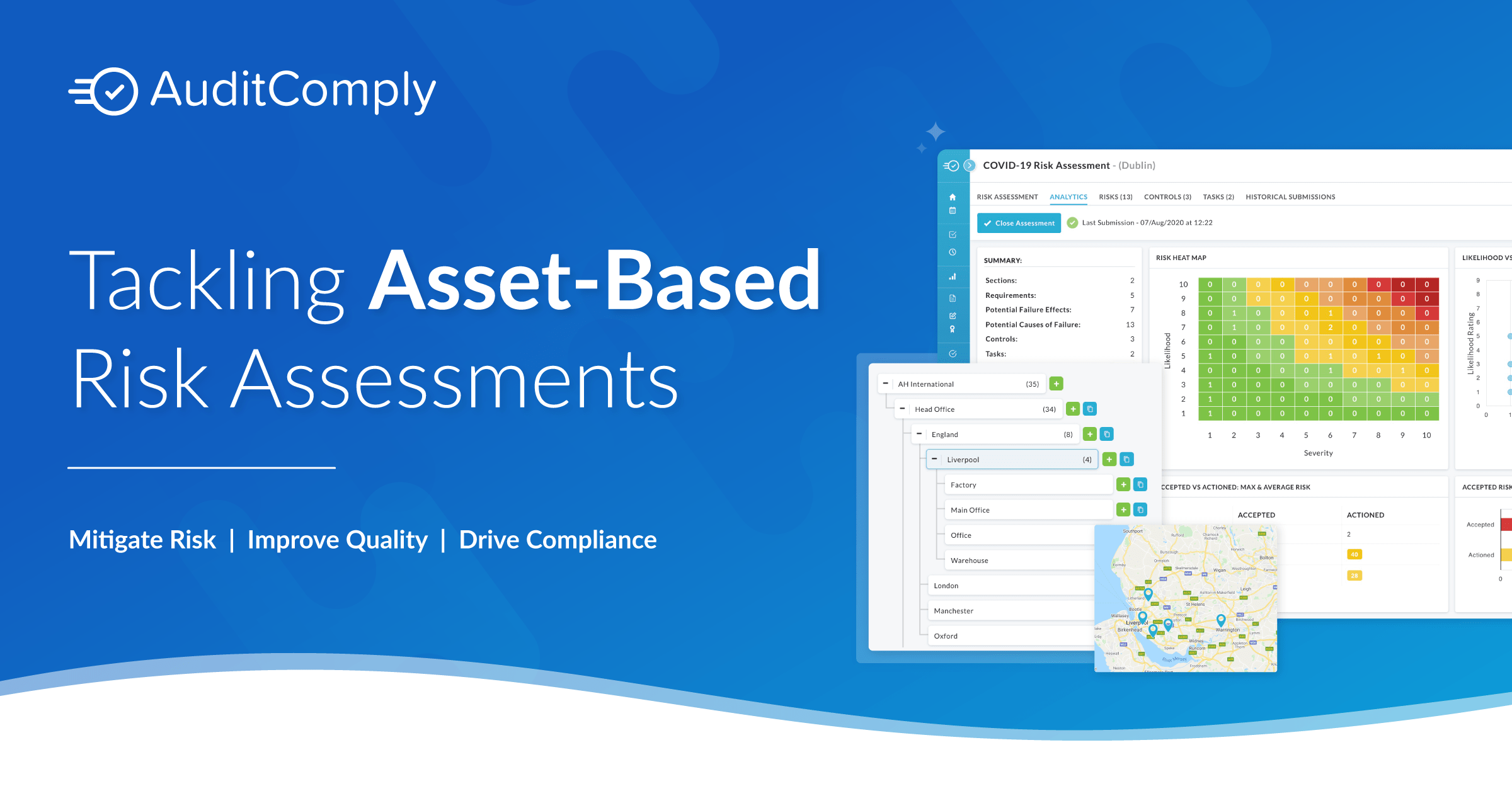This screenshot has height=791, width=1512.
Task: Collapse the Head Office tree node
Action: coord(903,409)
